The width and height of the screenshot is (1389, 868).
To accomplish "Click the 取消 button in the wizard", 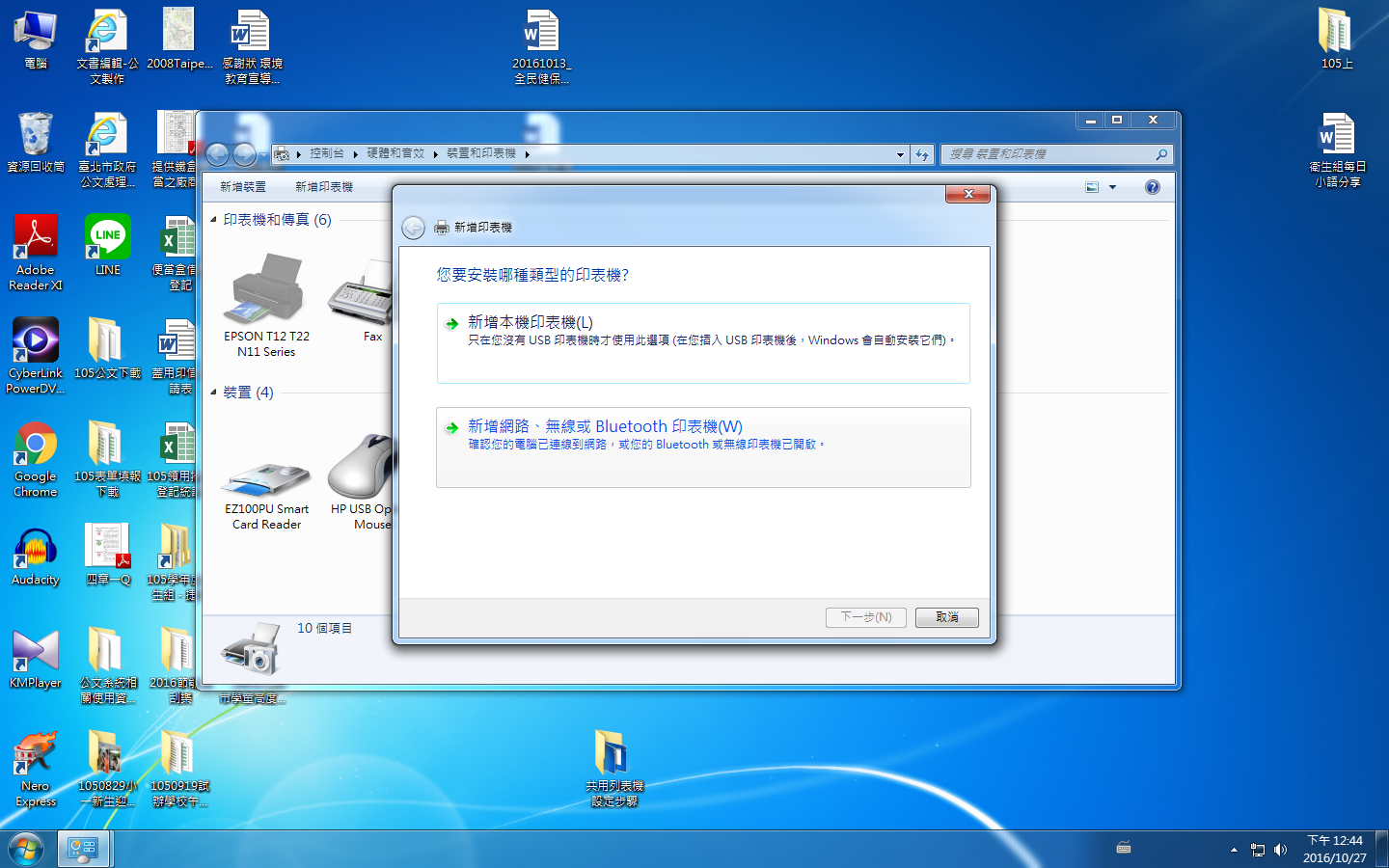I will pos(946,617).
